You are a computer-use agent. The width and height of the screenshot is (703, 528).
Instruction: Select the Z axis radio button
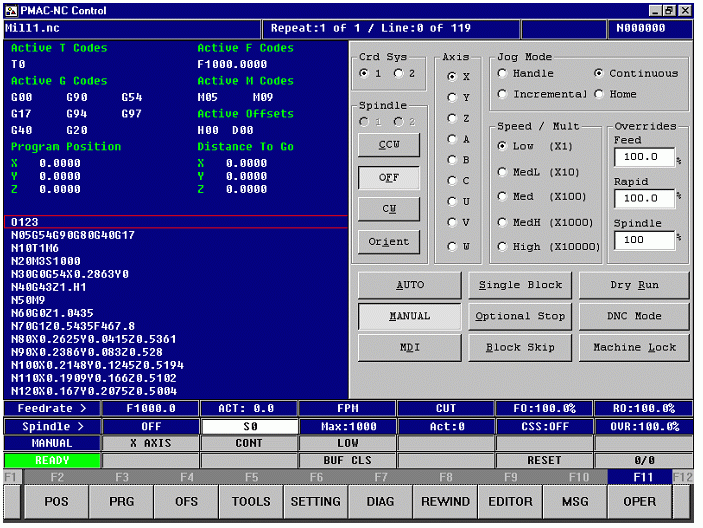click(x=452, y=118)
